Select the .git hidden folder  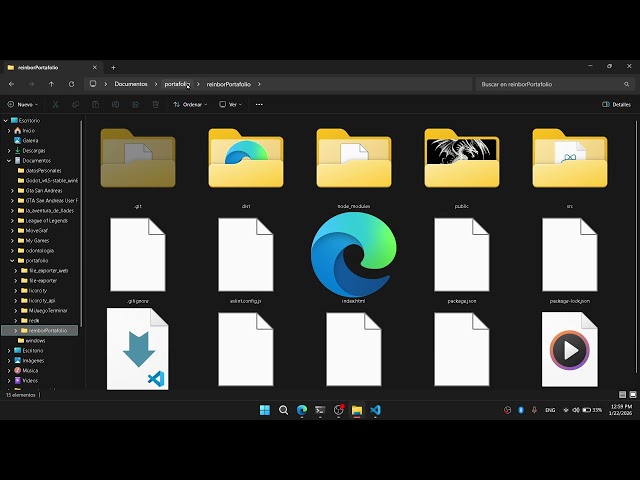click(138, 160)
